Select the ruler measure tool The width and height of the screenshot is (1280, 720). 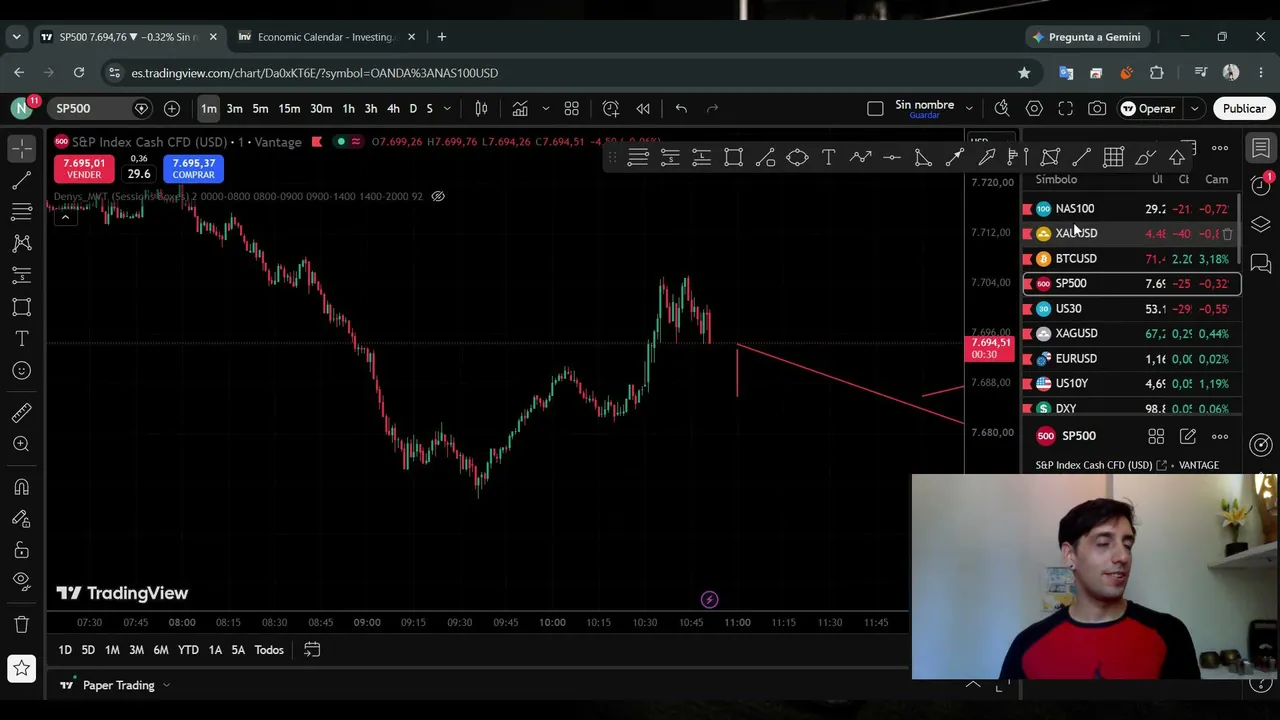click(x=22, y=412)
